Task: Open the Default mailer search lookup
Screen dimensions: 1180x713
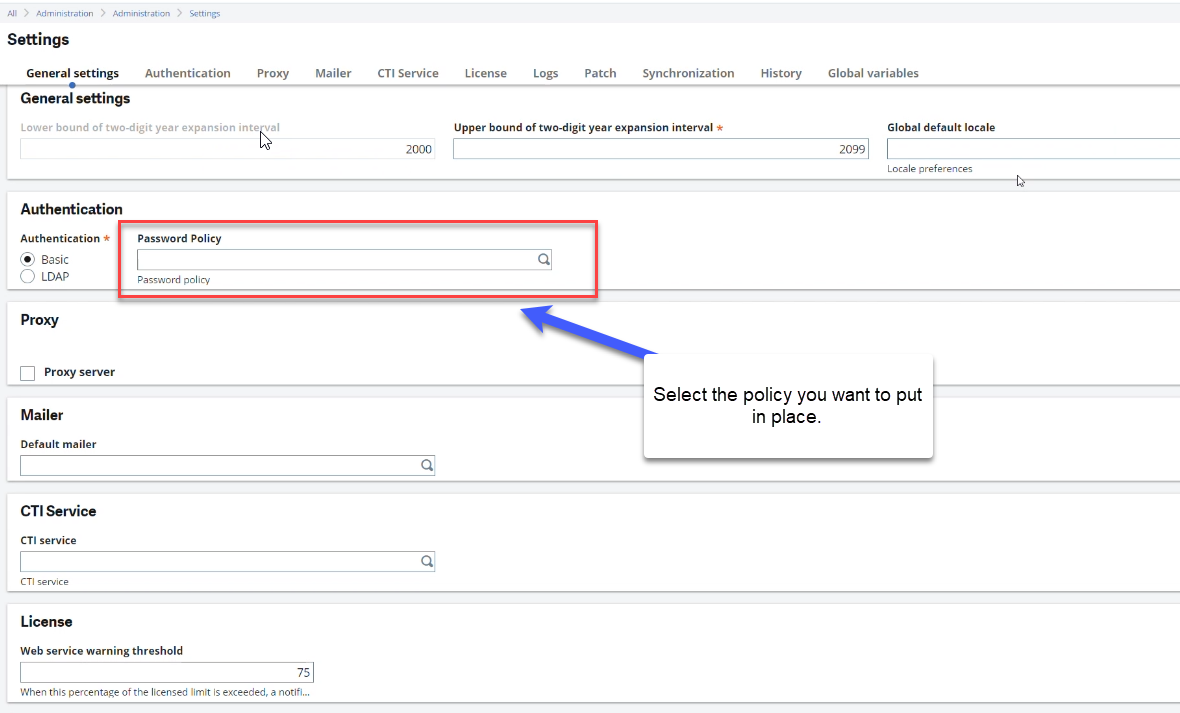Action: [427, 465]
